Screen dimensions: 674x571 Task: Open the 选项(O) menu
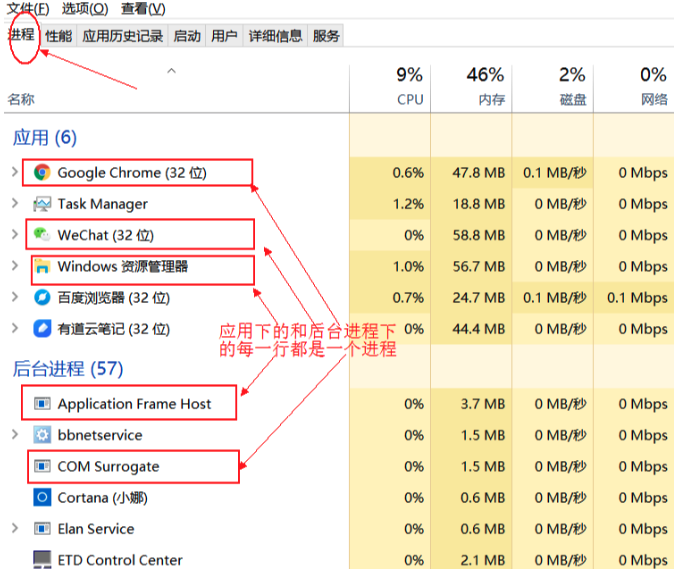(85, 8)
